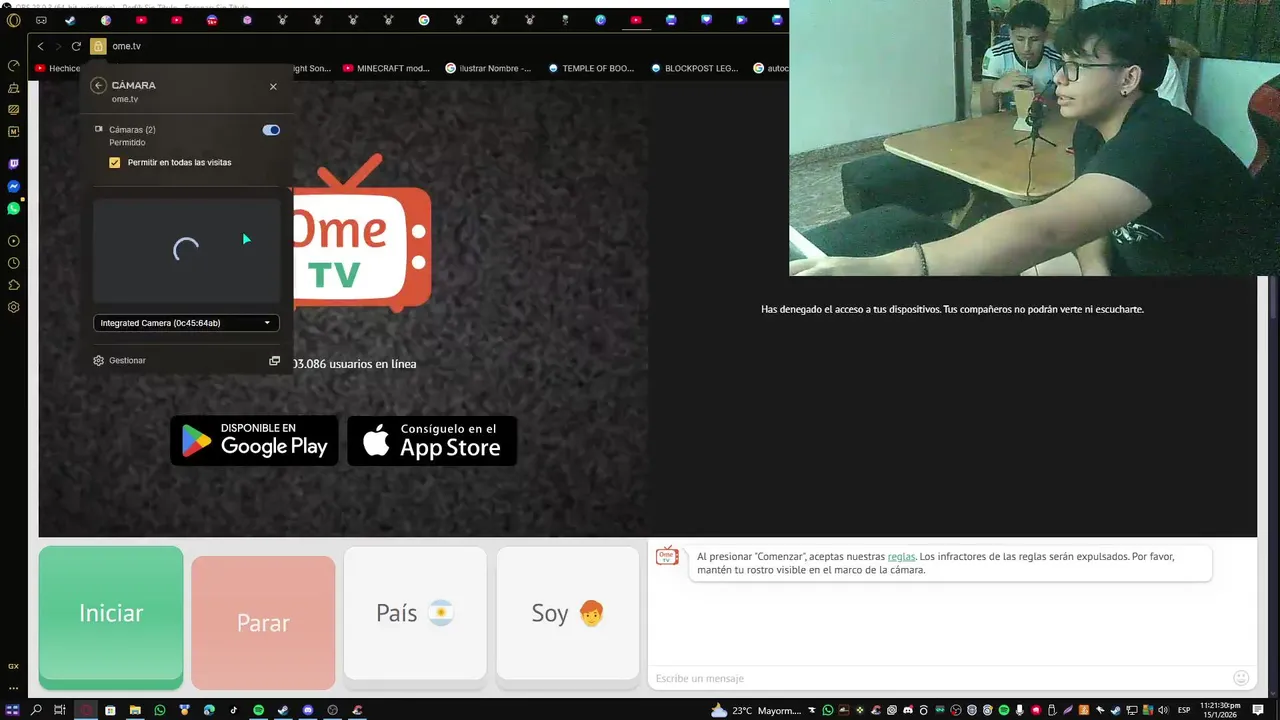
Task: Open the player icon in the sidebar
Action: click(14, 241)
